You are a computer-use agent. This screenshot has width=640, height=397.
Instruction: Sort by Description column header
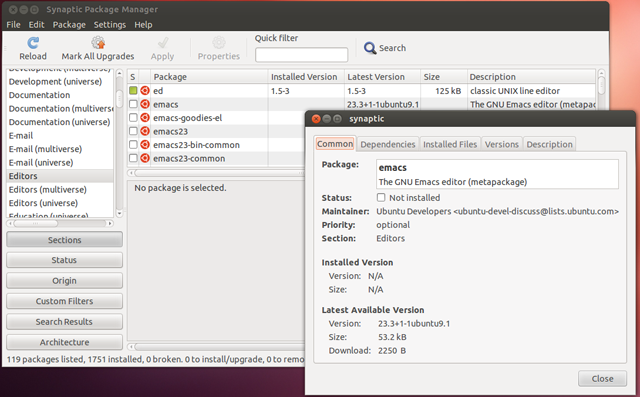[531, 77]
